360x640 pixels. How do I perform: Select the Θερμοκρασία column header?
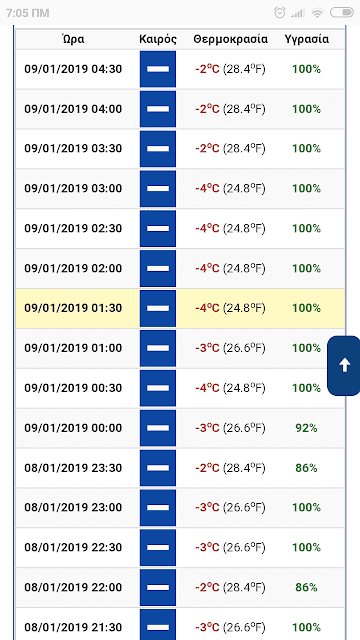(x=231, y=39)
